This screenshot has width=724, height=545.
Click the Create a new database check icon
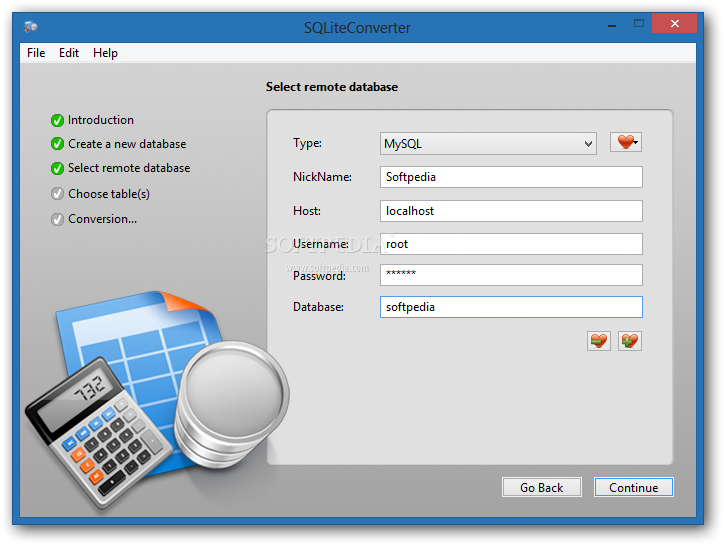57,144
